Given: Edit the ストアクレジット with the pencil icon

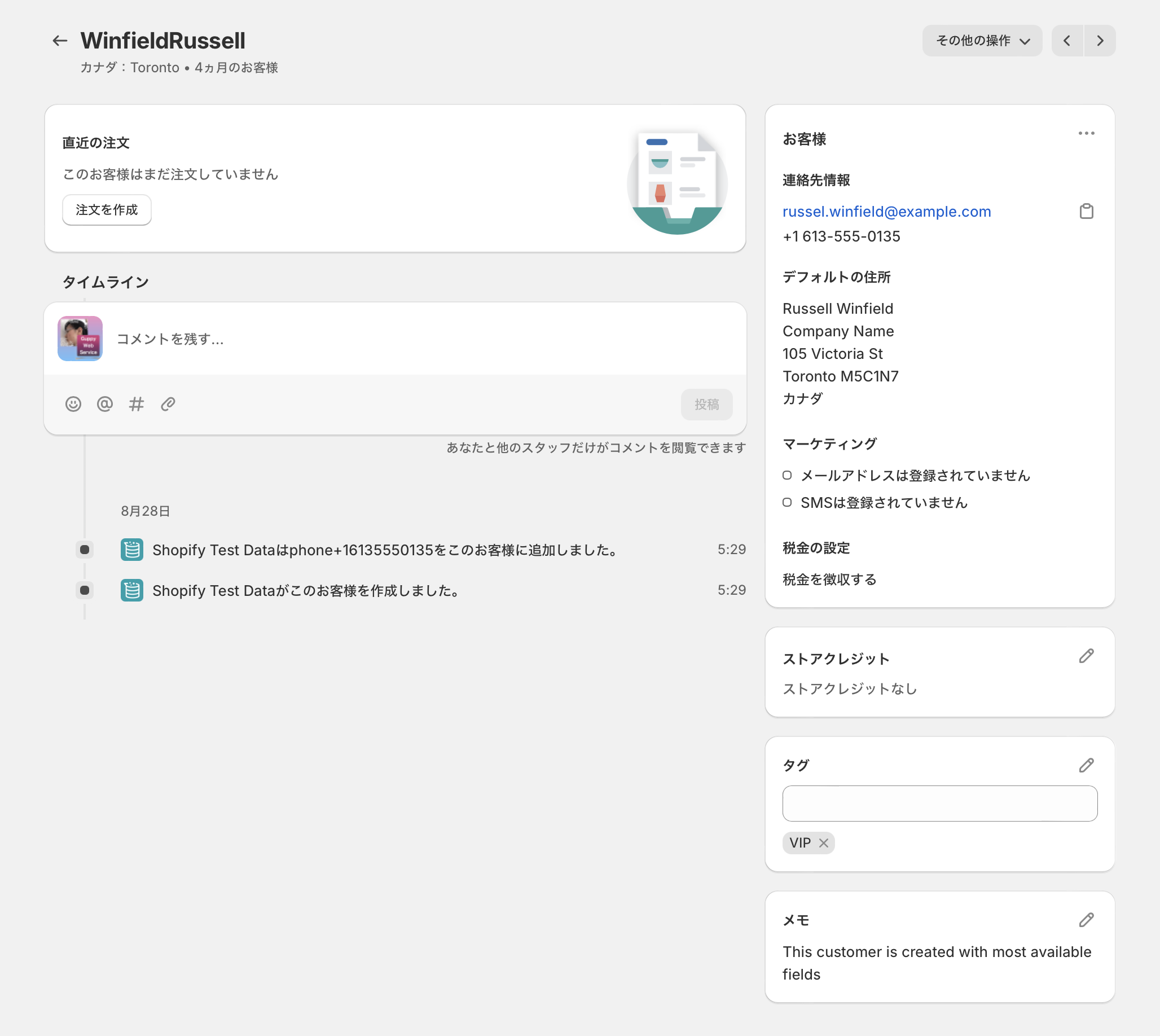Looking at the screenshot, I should point(1087,656).
